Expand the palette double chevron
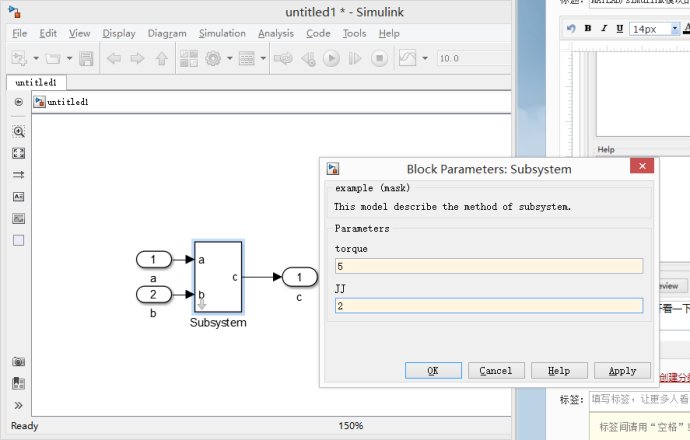The height and width of the screenshot is (440, 690). click(x=18, y=405)
